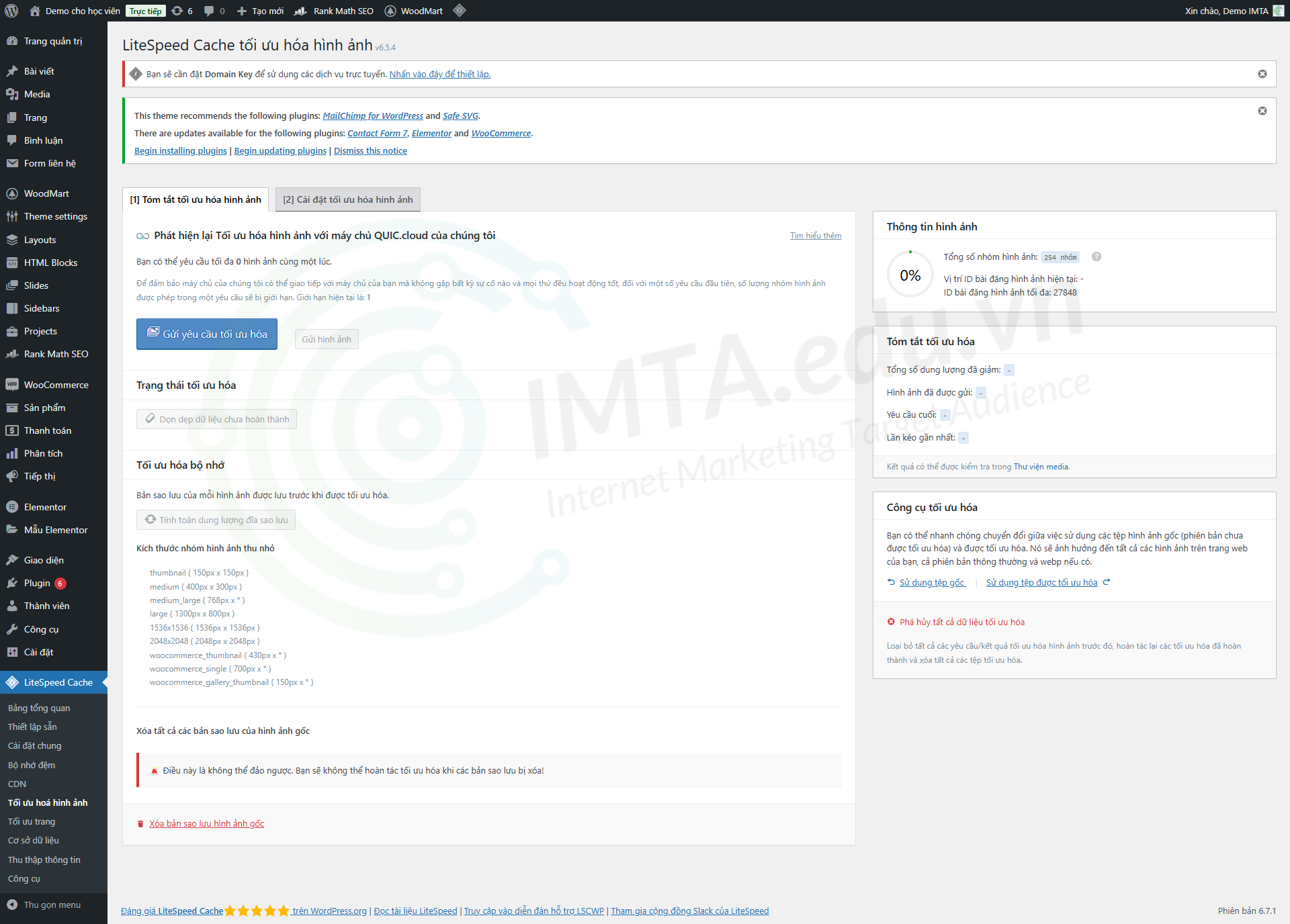
Task: Click the 0% optimization progress circle
Action: tap(910, 275)
